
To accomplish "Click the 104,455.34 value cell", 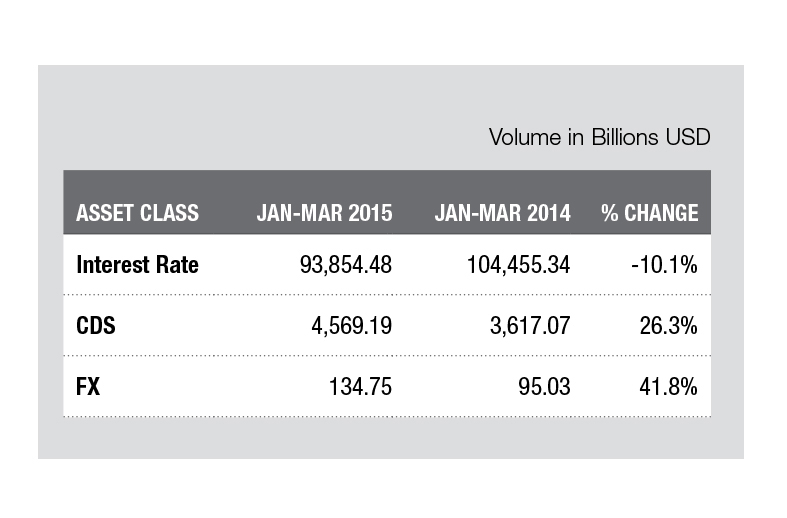I will point(518,265).
